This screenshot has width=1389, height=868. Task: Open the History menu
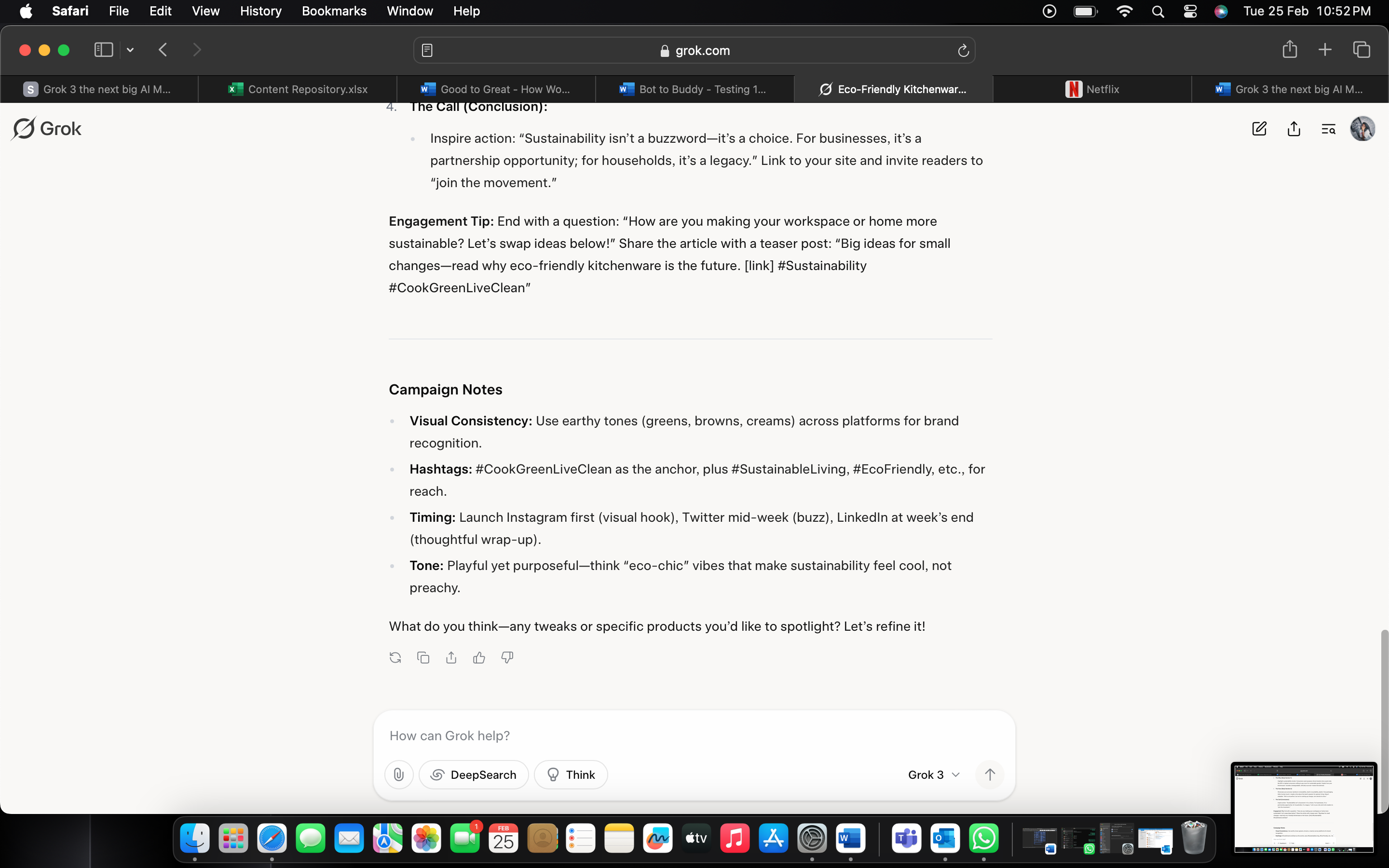tap(260, 11)
